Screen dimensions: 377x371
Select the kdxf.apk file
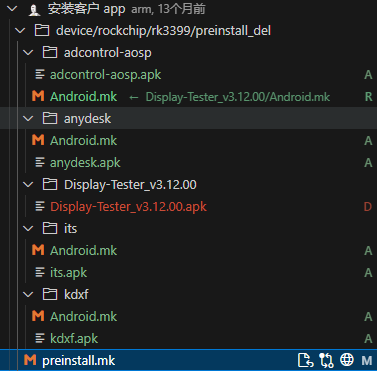[x=74, y=339]
